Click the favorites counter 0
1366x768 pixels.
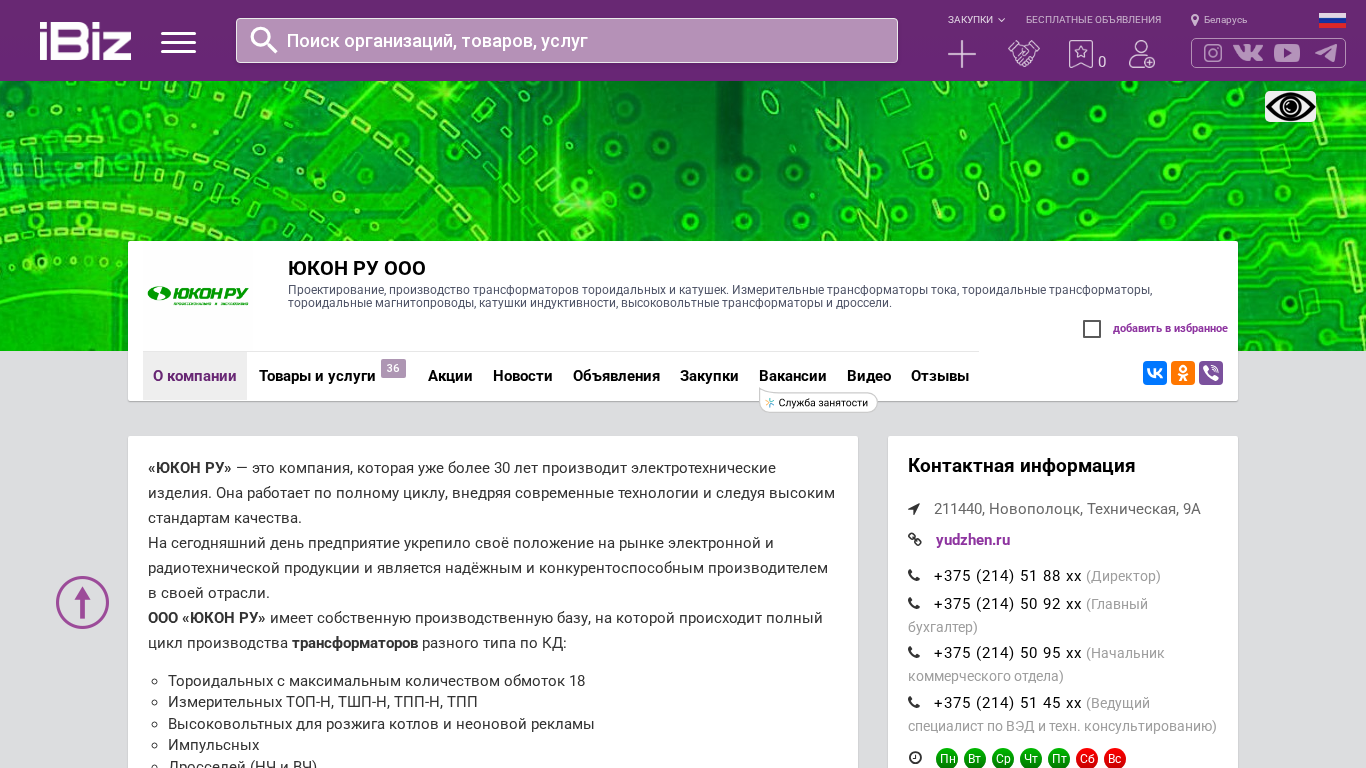1102,62
